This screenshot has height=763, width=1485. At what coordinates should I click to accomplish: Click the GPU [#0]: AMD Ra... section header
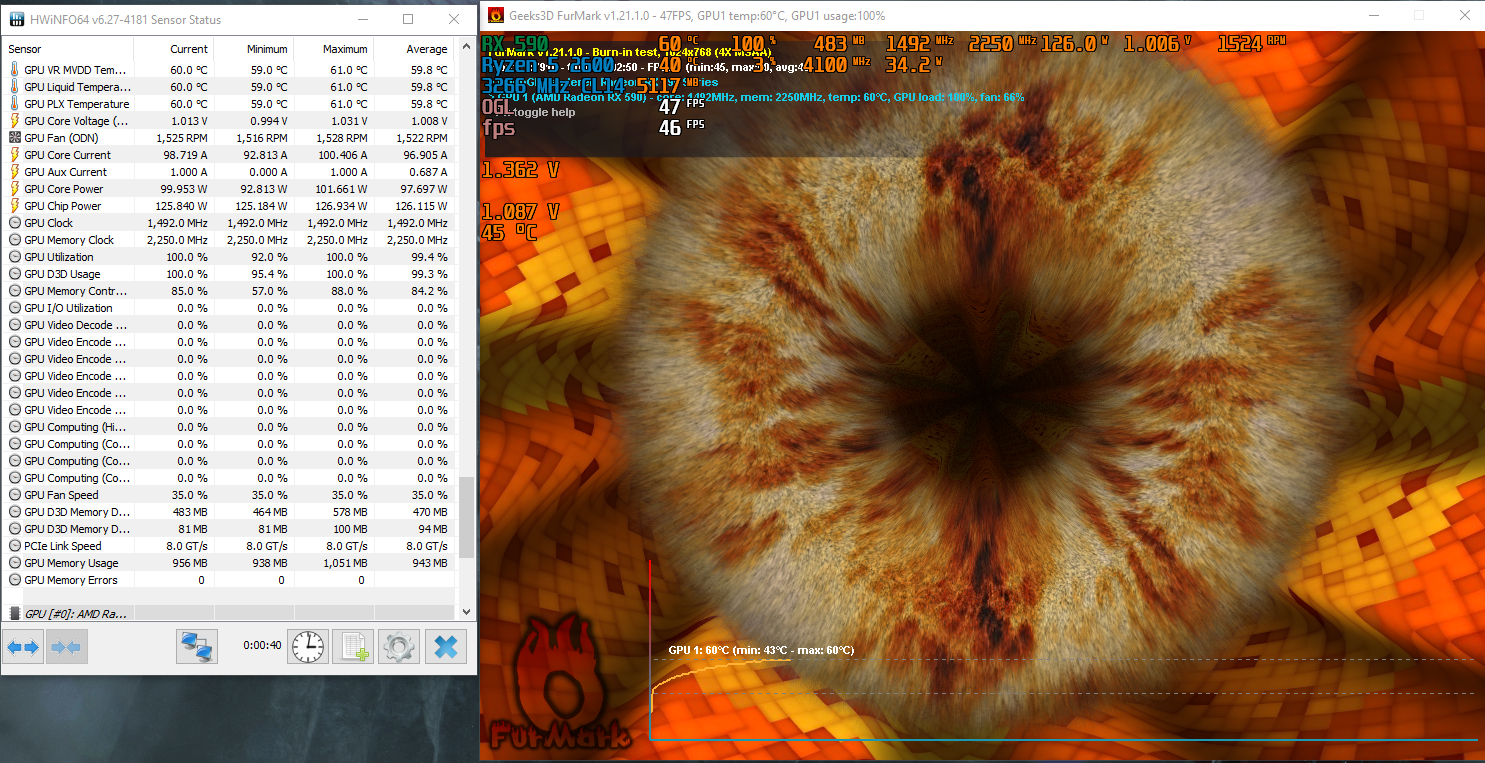[x=229, y=613]
